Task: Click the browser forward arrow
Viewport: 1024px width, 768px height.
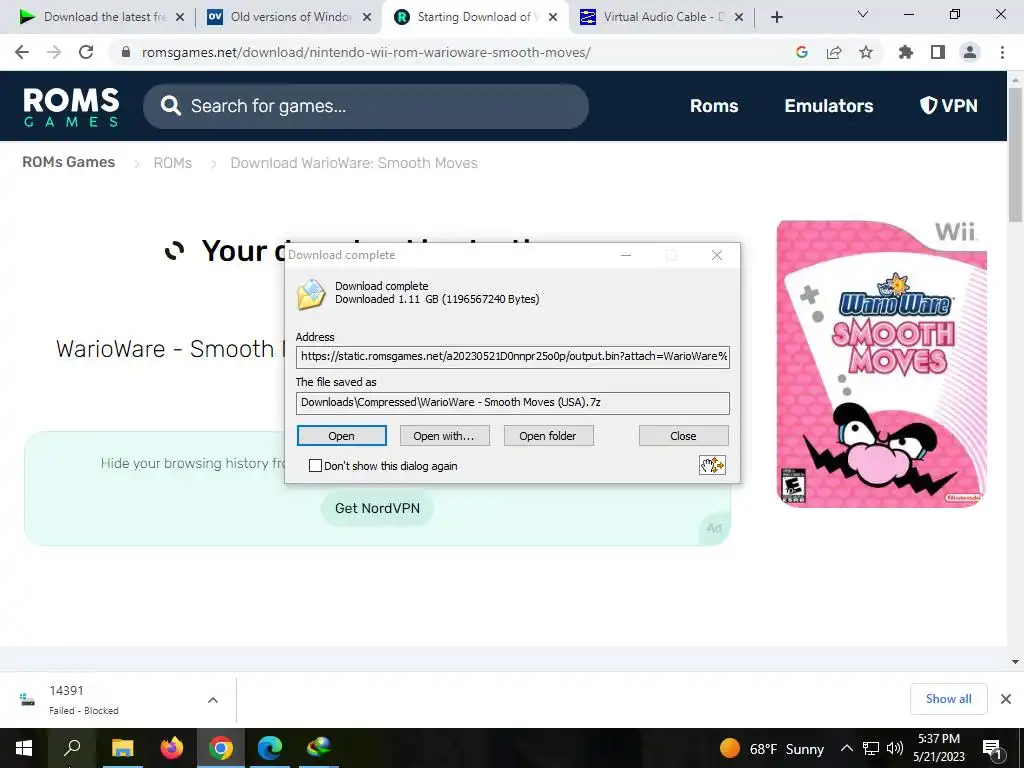Action: [54, 52]
